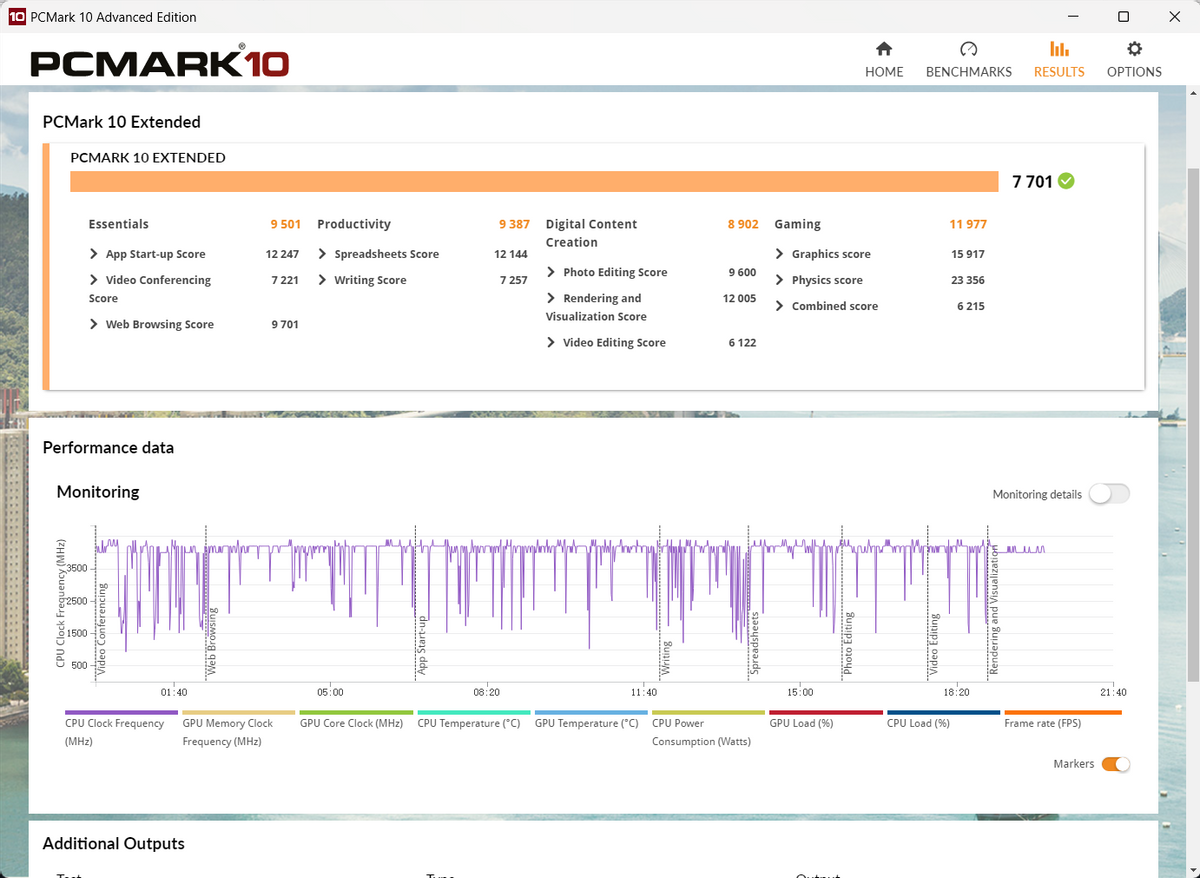1200x878 pixels.
Task: Click the green valid-score checkmark icon
Action: [1067, 181]
